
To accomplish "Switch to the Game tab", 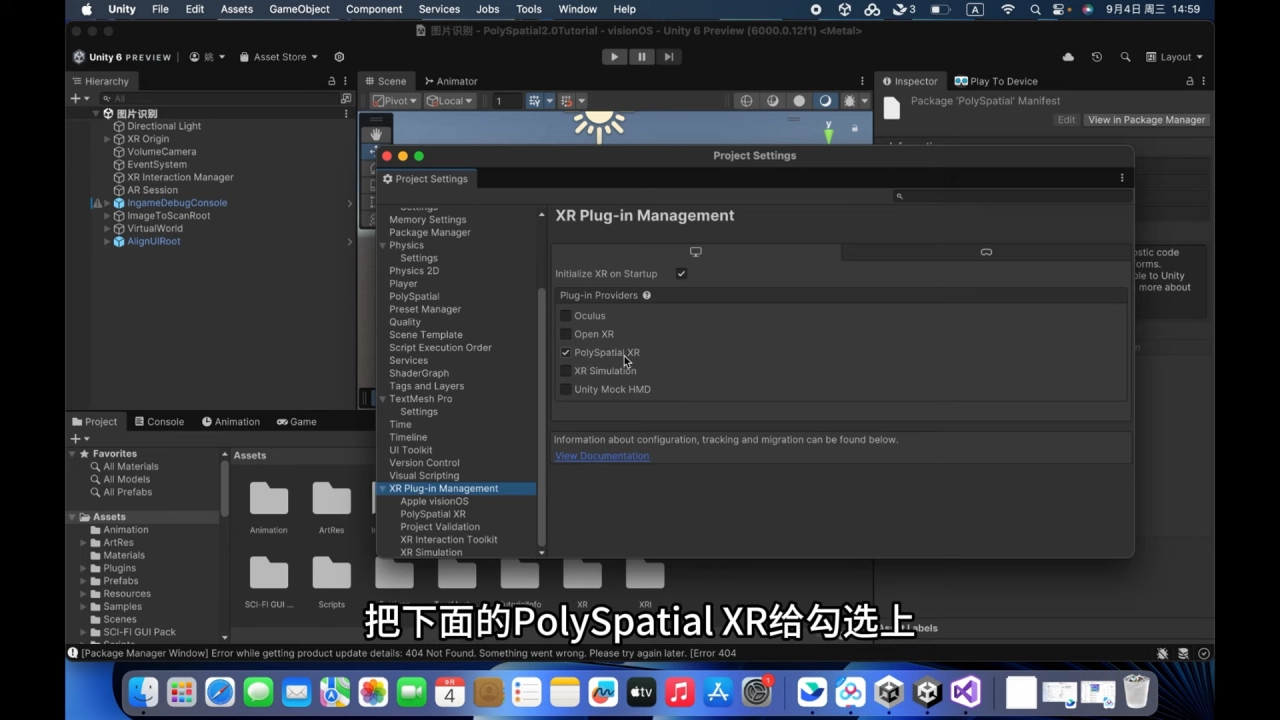I will pos(297,422).
